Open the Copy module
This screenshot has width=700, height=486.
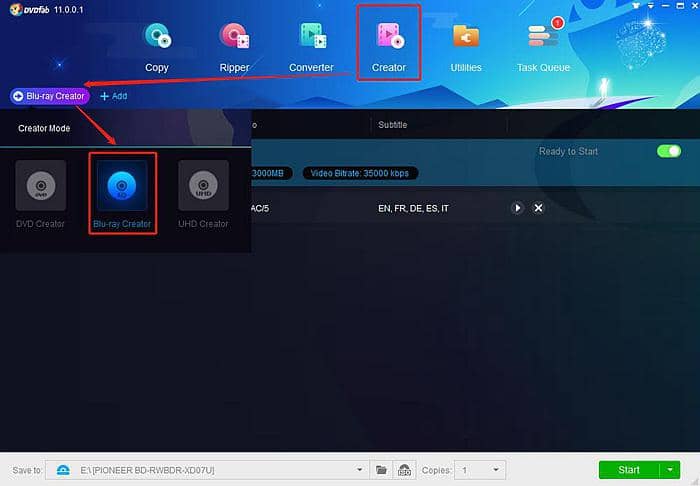tap(157, 48)
